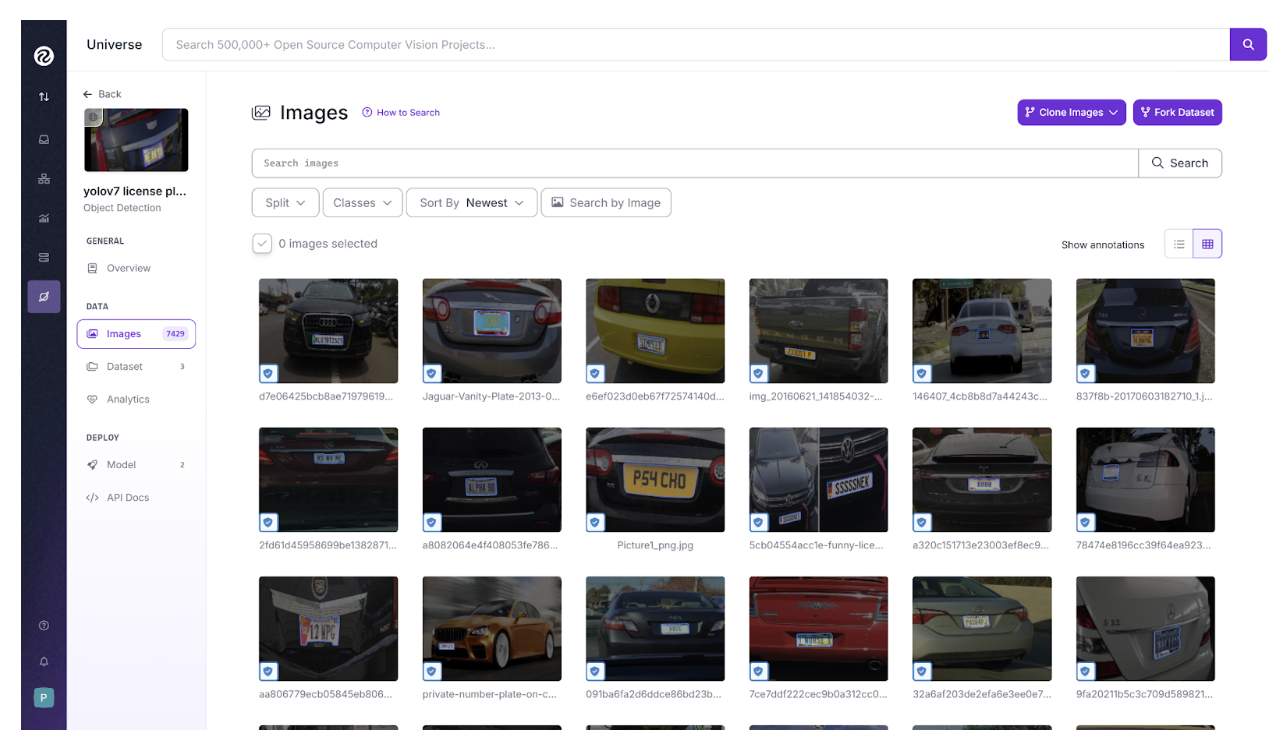Expand the Classes dropdown

(362, 202)
